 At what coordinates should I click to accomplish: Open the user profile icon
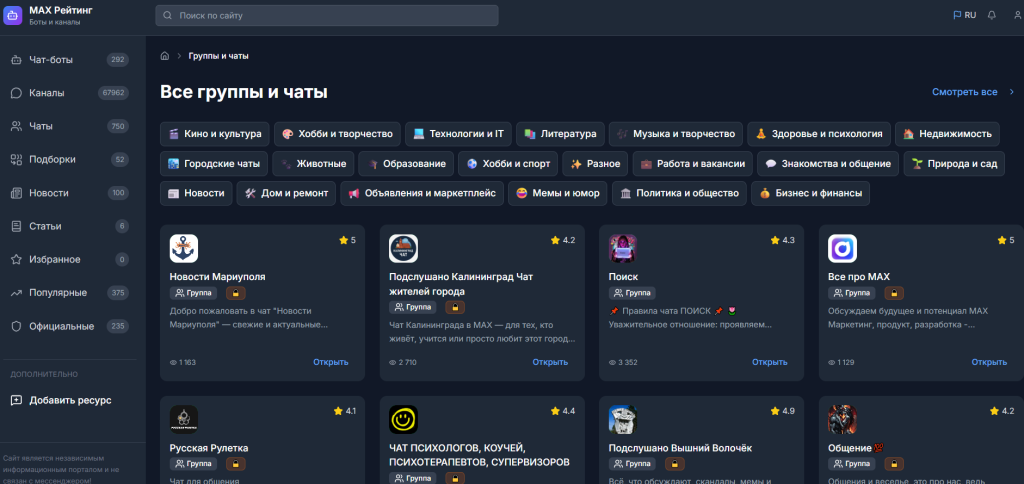point(1018,15)
